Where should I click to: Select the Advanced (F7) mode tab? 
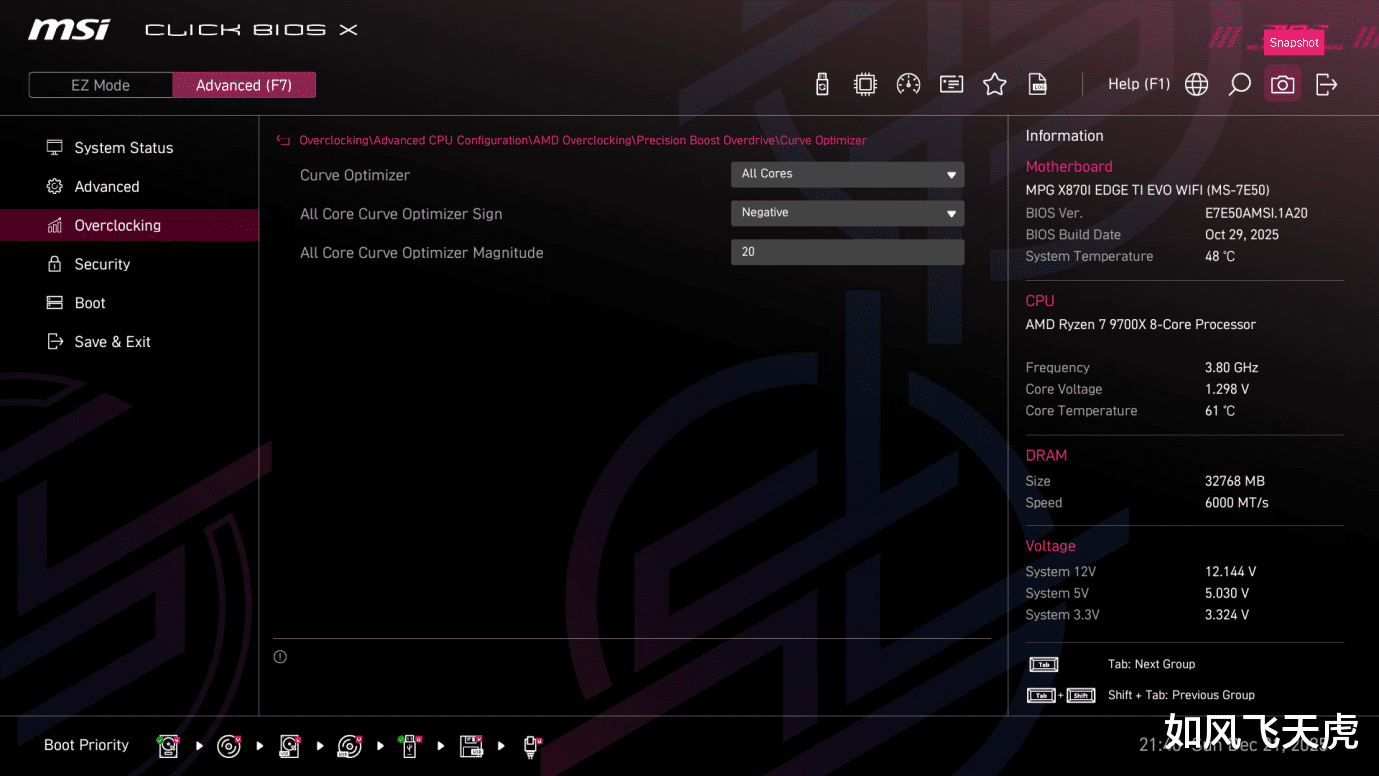(244, 86)
